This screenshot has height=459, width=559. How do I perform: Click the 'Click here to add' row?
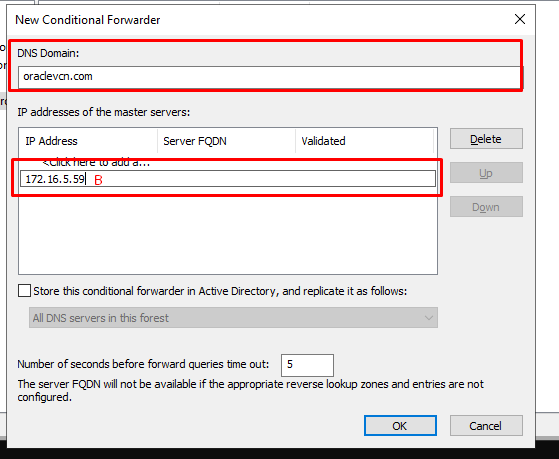point(96,163)
